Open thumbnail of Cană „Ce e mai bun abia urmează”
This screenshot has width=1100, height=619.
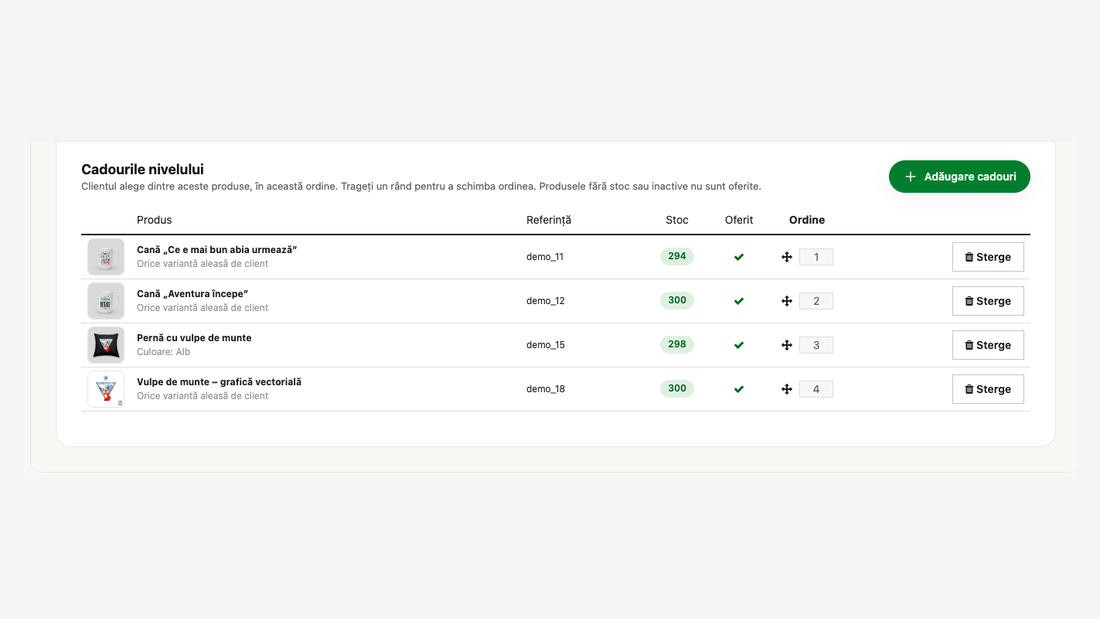[106, 257]
